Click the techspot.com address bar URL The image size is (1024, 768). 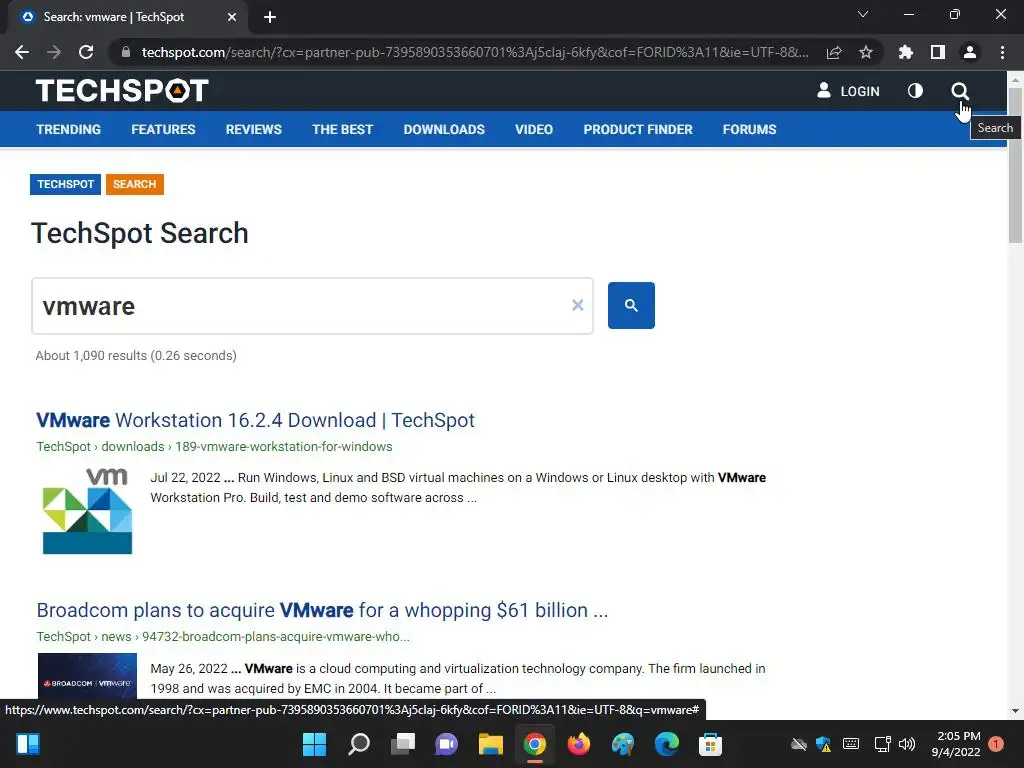tap(475, 52)
